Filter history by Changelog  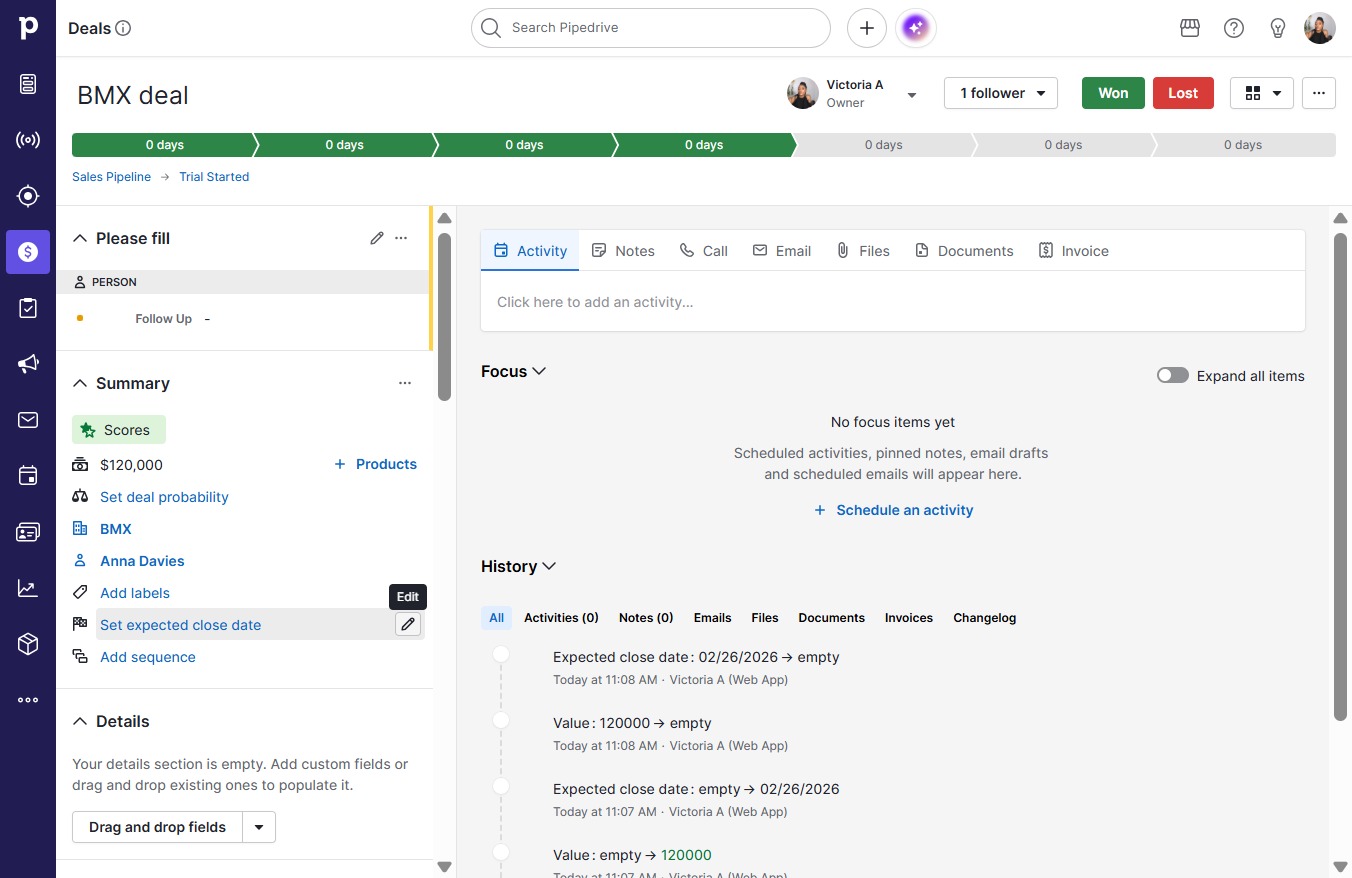pyautogui.click(x=985, y=618)
